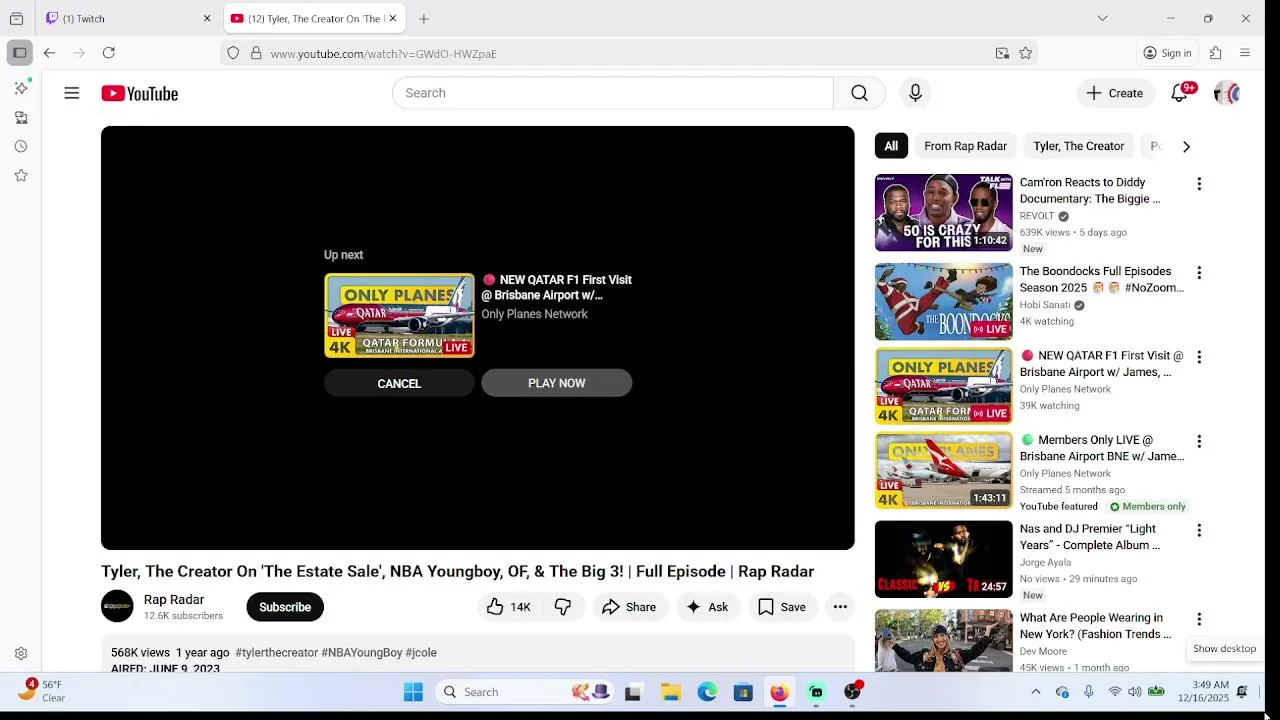Image resolution: width=1280 pixels, height=720 pixels.
Task: Open options for Cam'ron Reacts video
Action: click(1199, 184)
